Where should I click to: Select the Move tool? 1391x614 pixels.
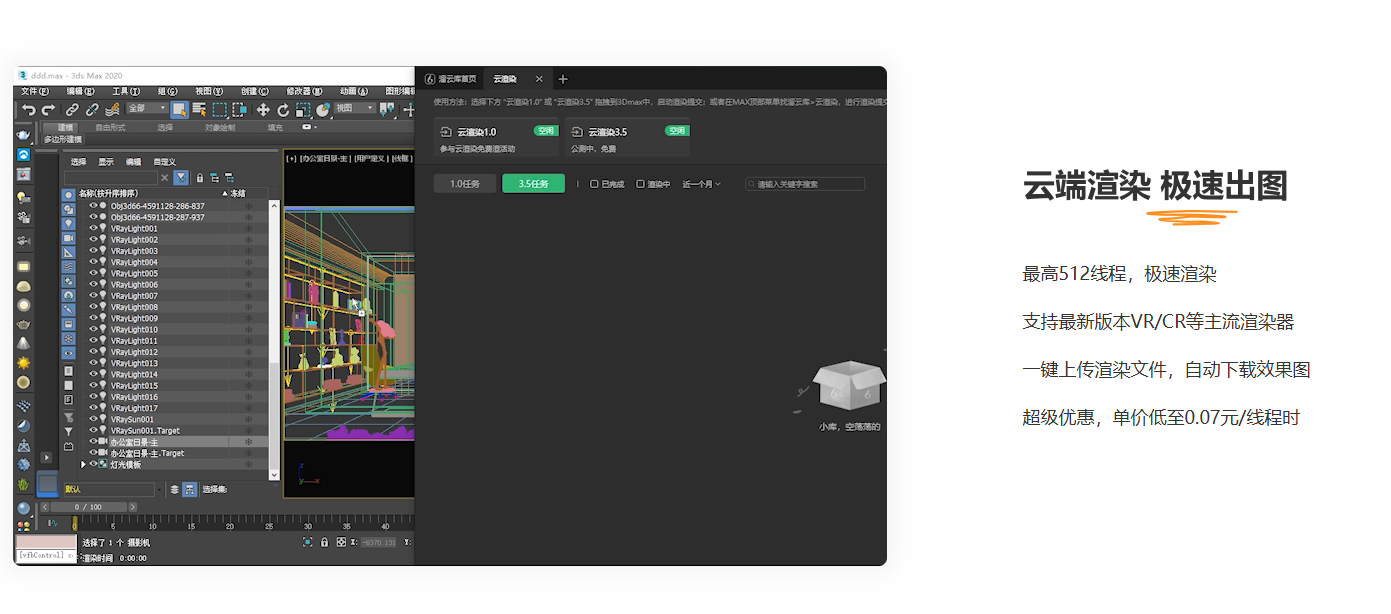pos(263,109)
